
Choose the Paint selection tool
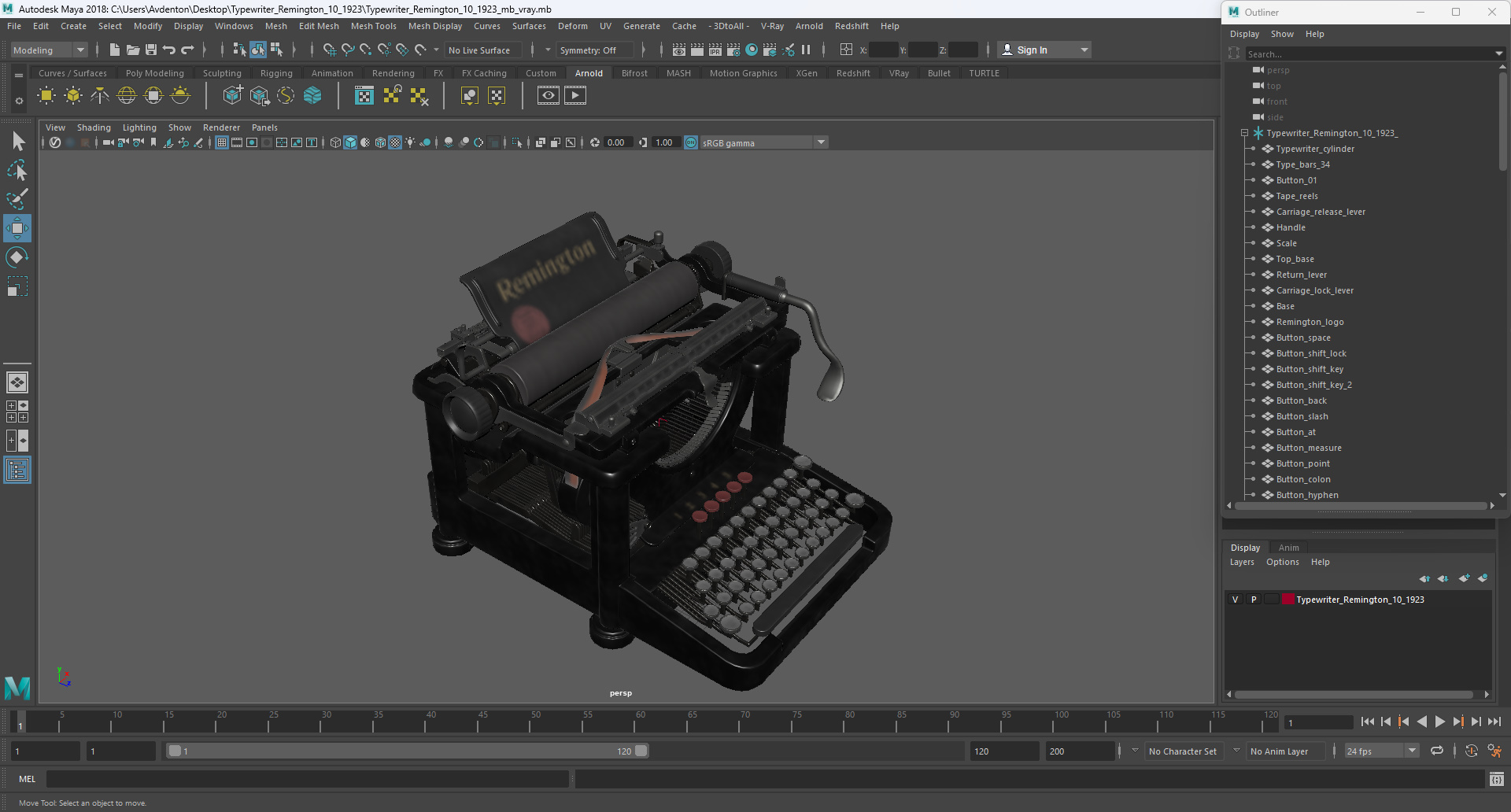tap(17, 199)
